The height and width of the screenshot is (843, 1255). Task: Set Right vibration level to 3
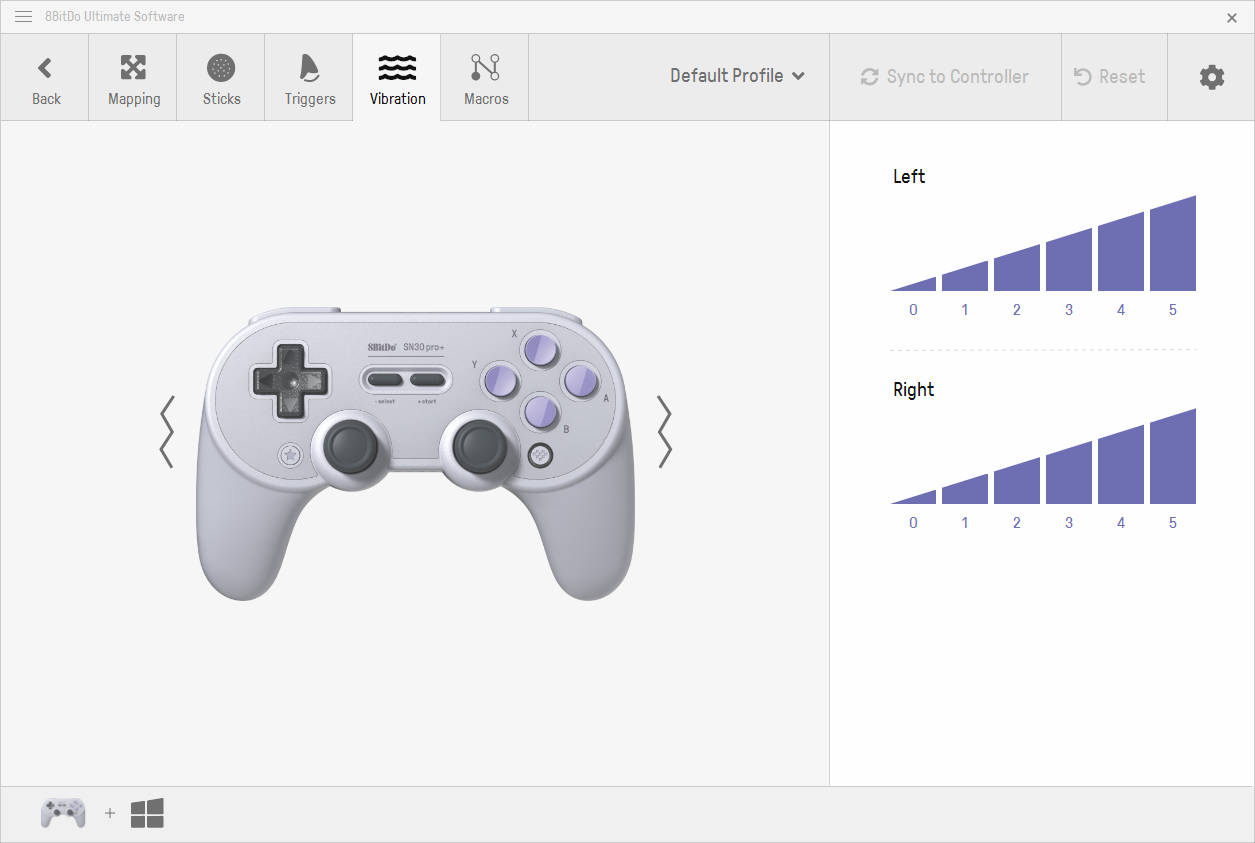[1069, 473]
